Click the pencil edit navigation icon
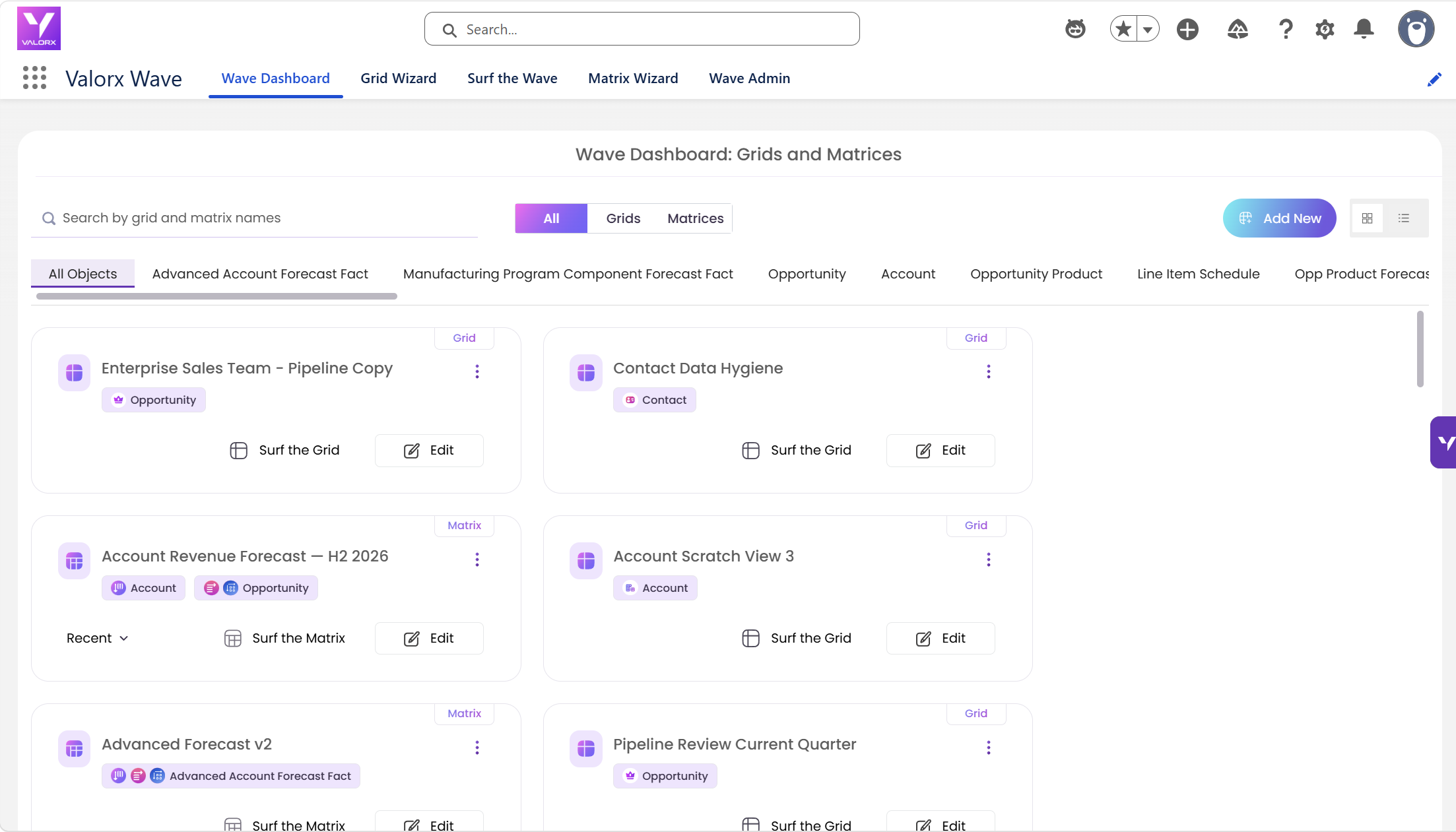Screen dimensions: 1456x832 1434,80
